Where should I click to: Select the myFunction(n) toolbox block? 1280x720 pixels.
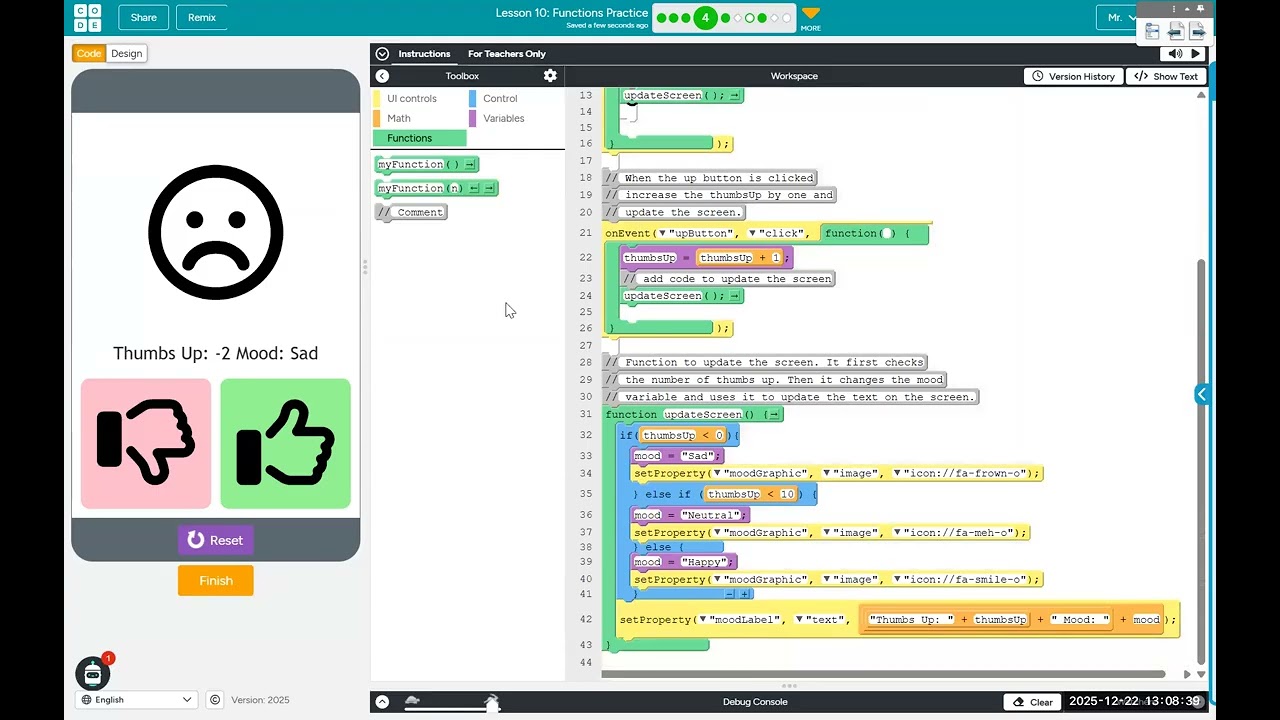(436, 188)
